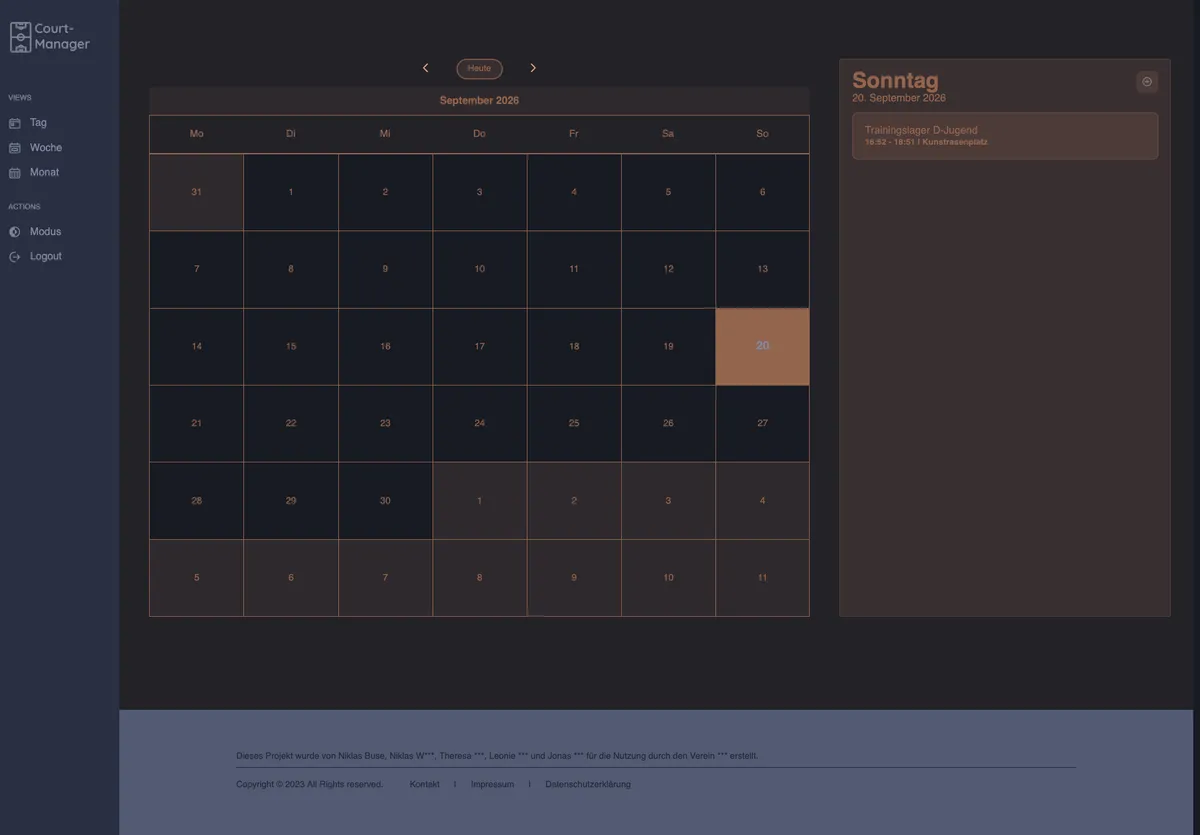Pick day 23 in the calendar

click(385, 423)
